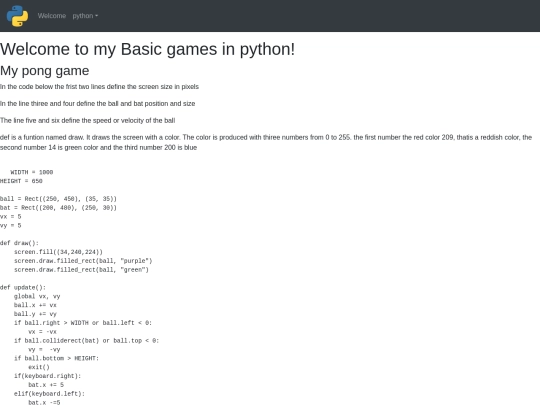Click the 'vx = 5' code line
The width and height of the screenshot is (540, 405).
(11, 217)
